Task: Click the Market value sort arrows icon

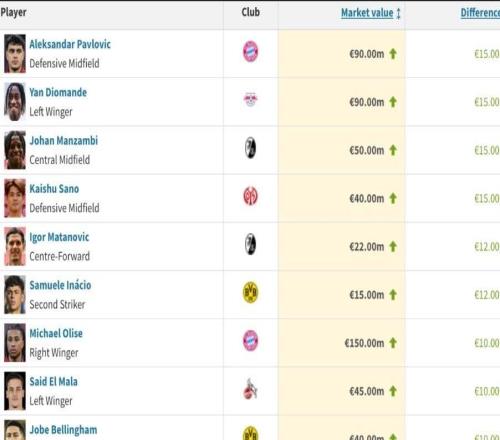Action: pos(398,13)
